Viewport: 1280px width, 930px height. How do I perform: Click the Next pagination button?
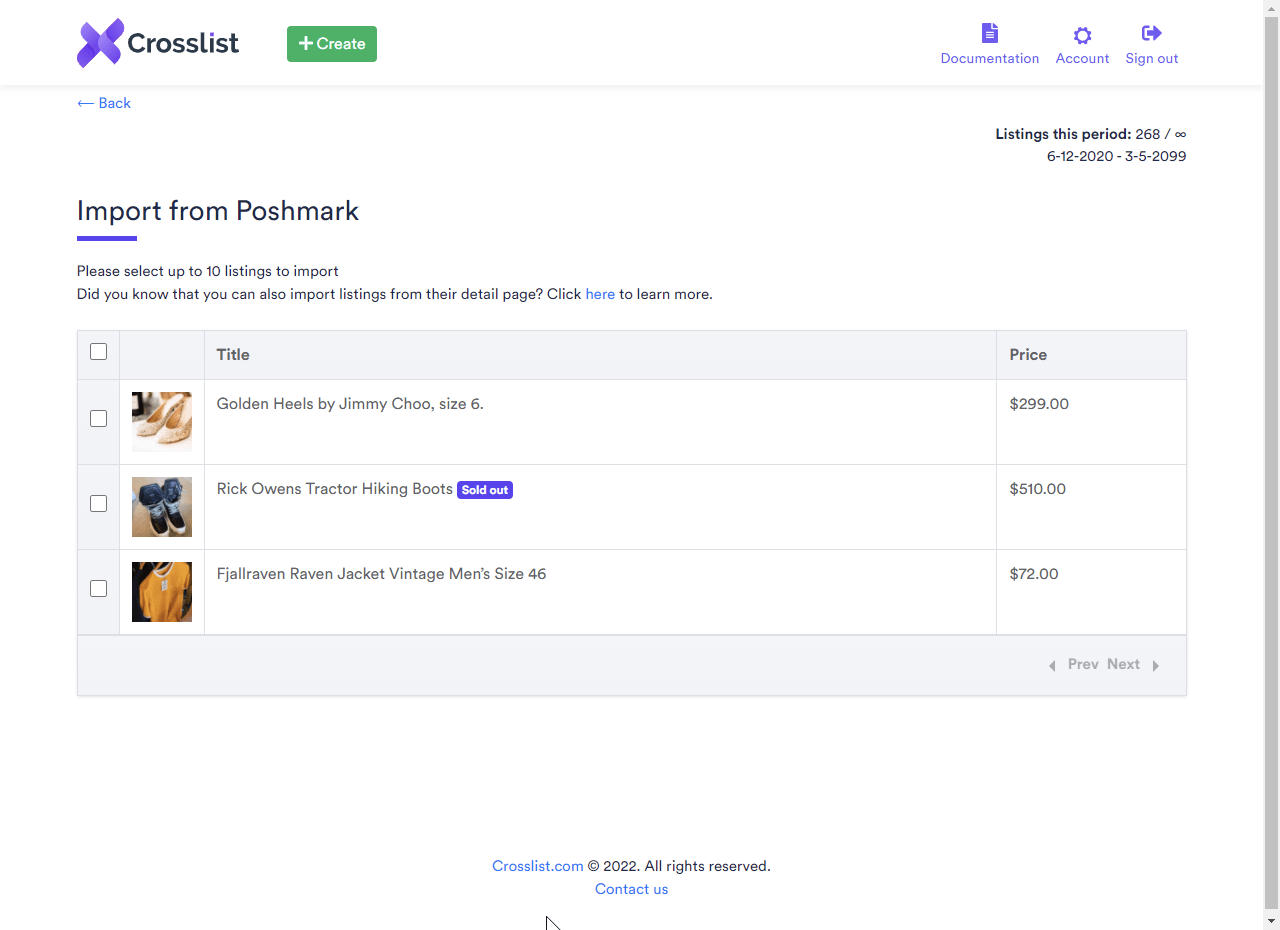click(1134, 664)
